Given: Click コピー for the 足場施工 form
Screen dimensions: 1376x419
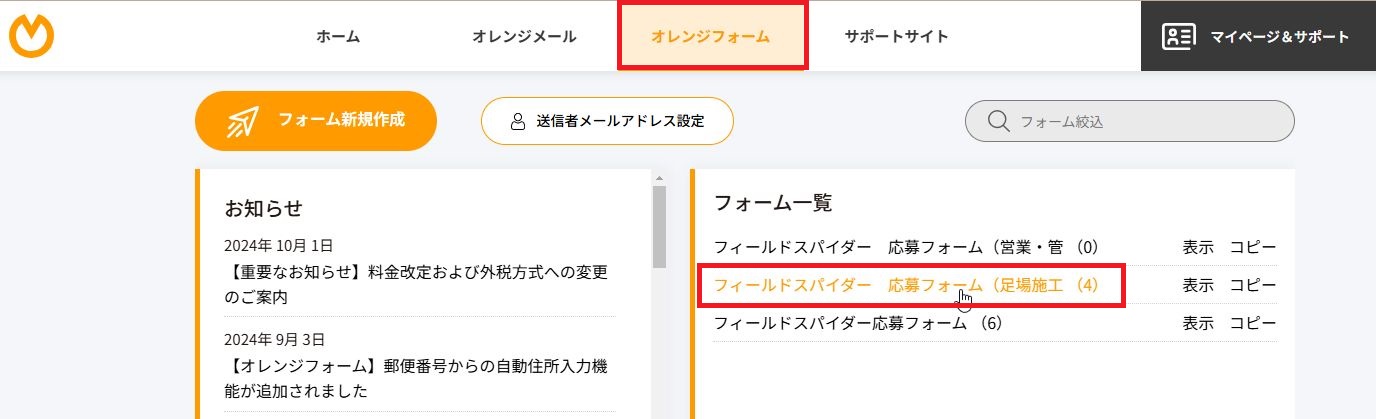Looking at the screenshot, I should (x=1253, y=285).
